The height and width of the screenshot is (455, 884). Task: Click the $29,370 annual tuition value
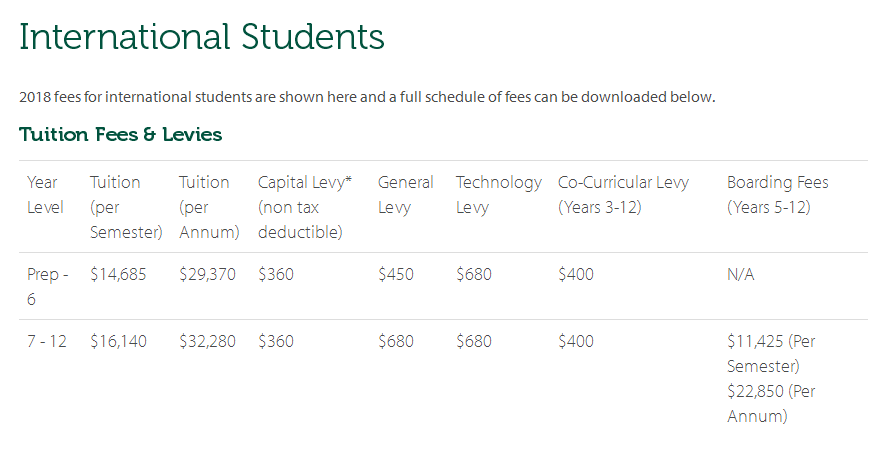point(207,274)
